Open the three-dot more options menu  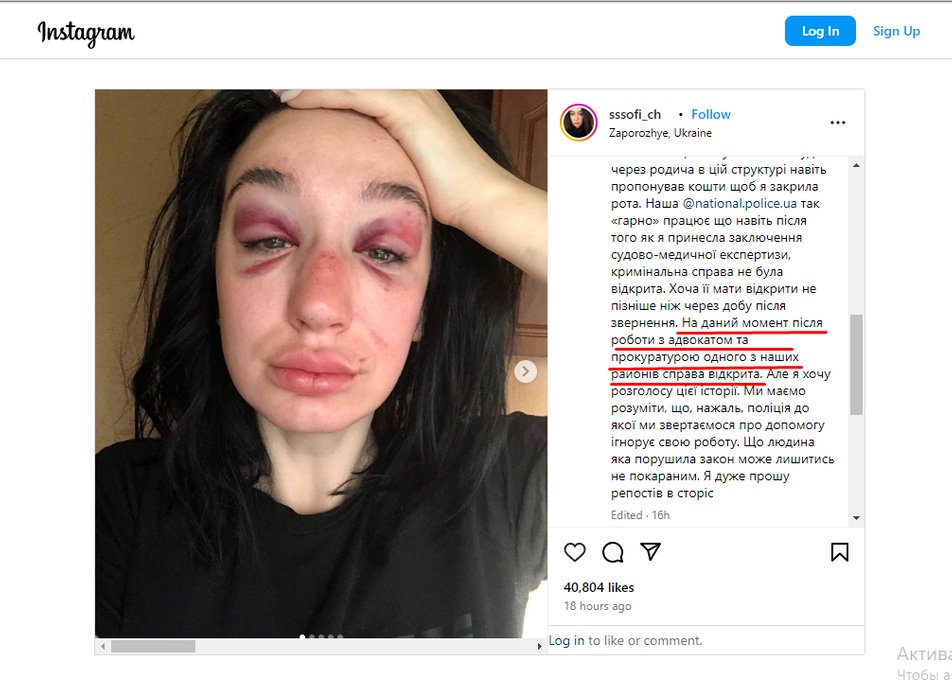(838, 123)
